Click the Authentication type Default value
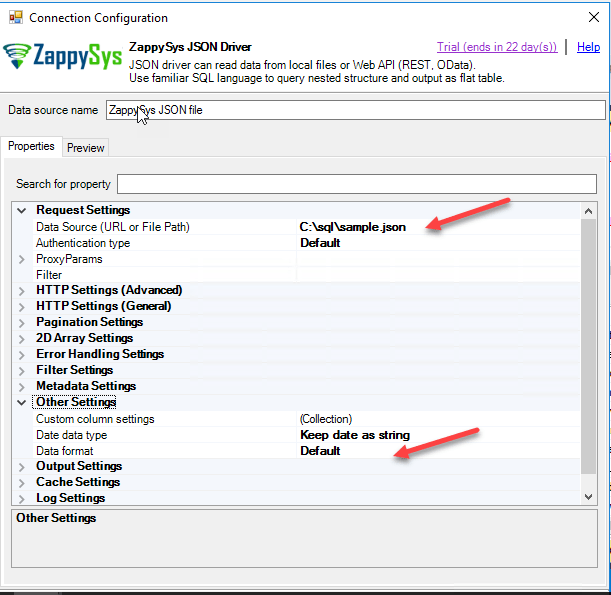 320,243
